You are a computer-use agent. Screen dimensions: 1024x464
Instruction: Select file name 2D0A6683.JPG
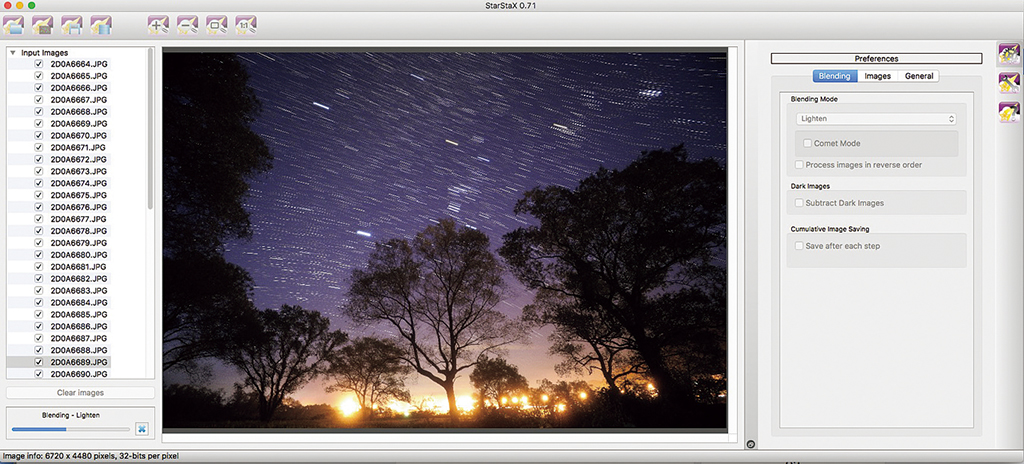(79, 290)
